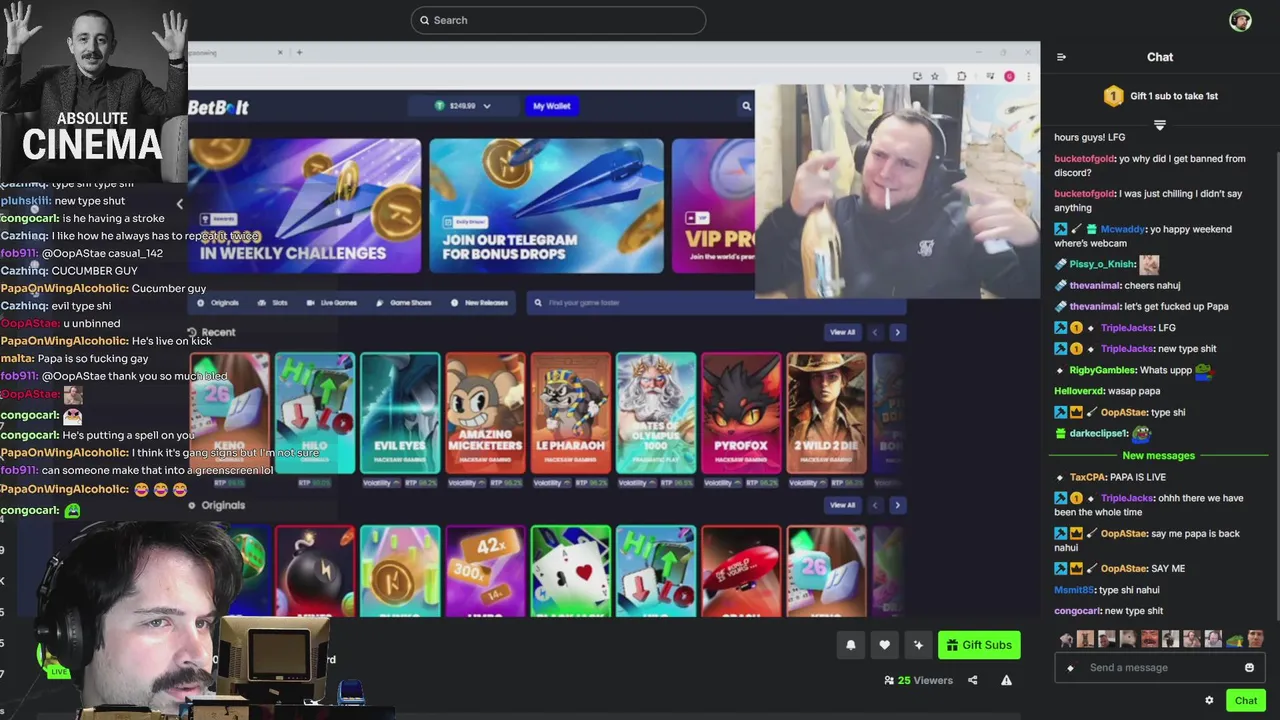
Task: Open the user profile avatar top right
Action: (x=1240, y=20)
